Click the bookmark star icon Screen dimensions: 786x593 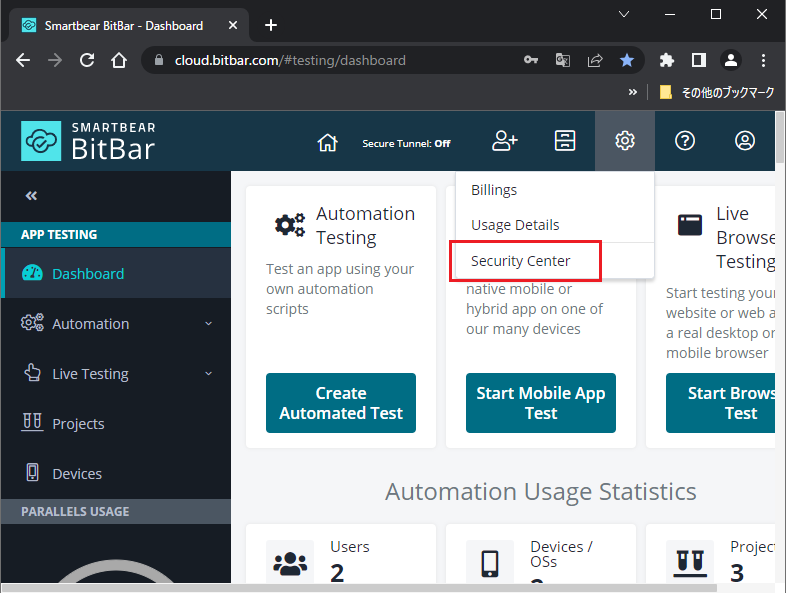coord(627,61)
